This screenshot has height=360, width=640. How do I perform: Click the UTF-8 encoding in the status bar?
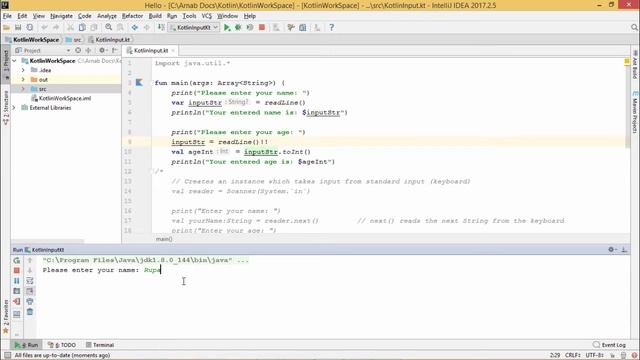tap(595, 356)
